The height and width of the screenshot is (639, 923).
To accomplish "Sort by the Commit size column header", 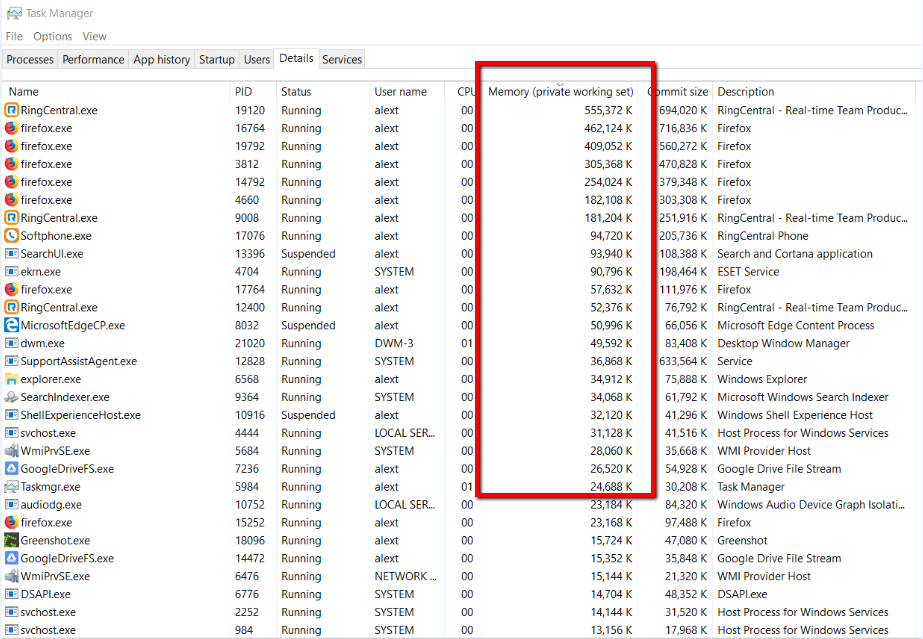I will coord(676,92).
